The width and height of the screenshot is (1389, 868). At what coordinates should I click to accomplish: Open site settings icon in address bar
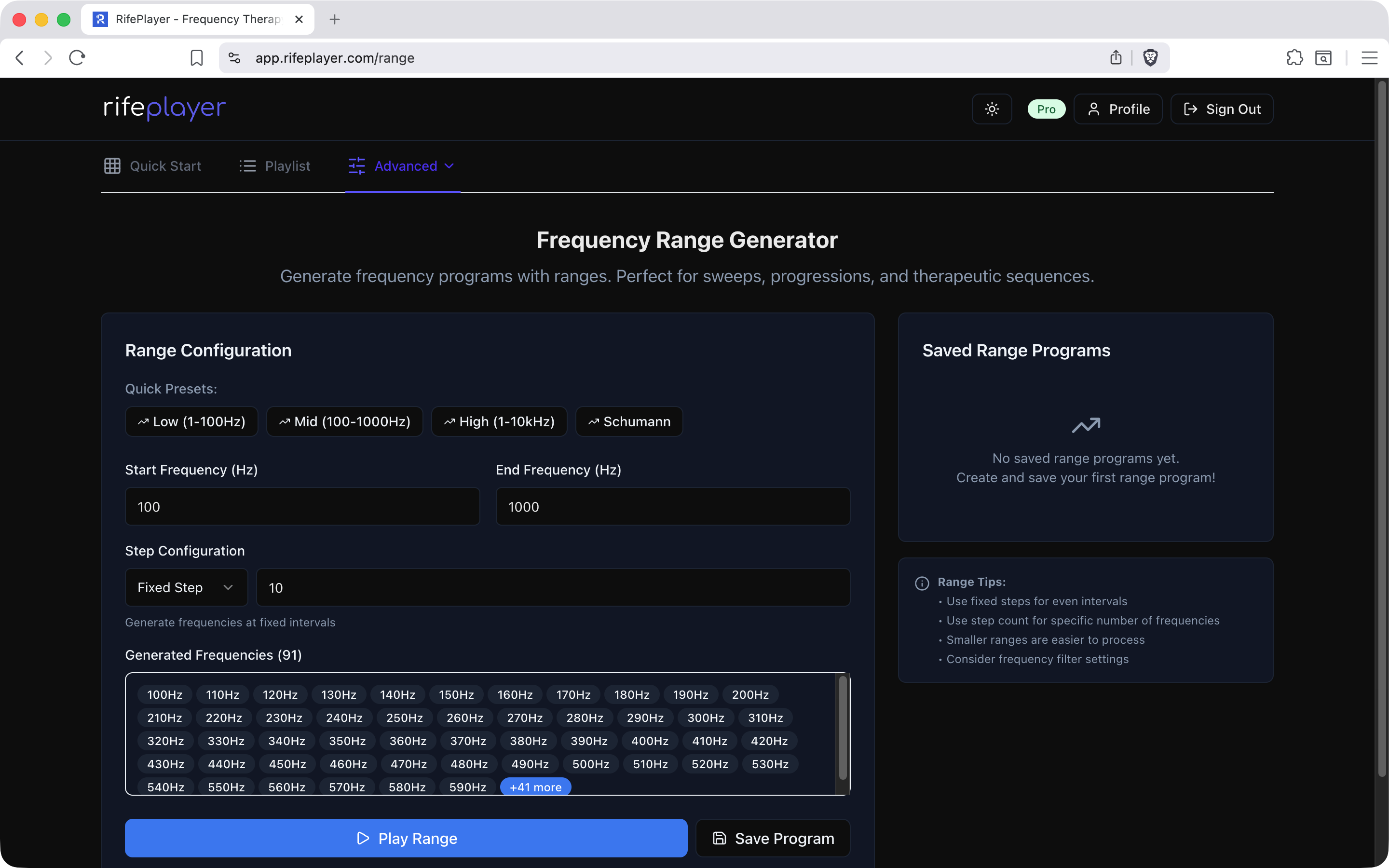[234, 58]
